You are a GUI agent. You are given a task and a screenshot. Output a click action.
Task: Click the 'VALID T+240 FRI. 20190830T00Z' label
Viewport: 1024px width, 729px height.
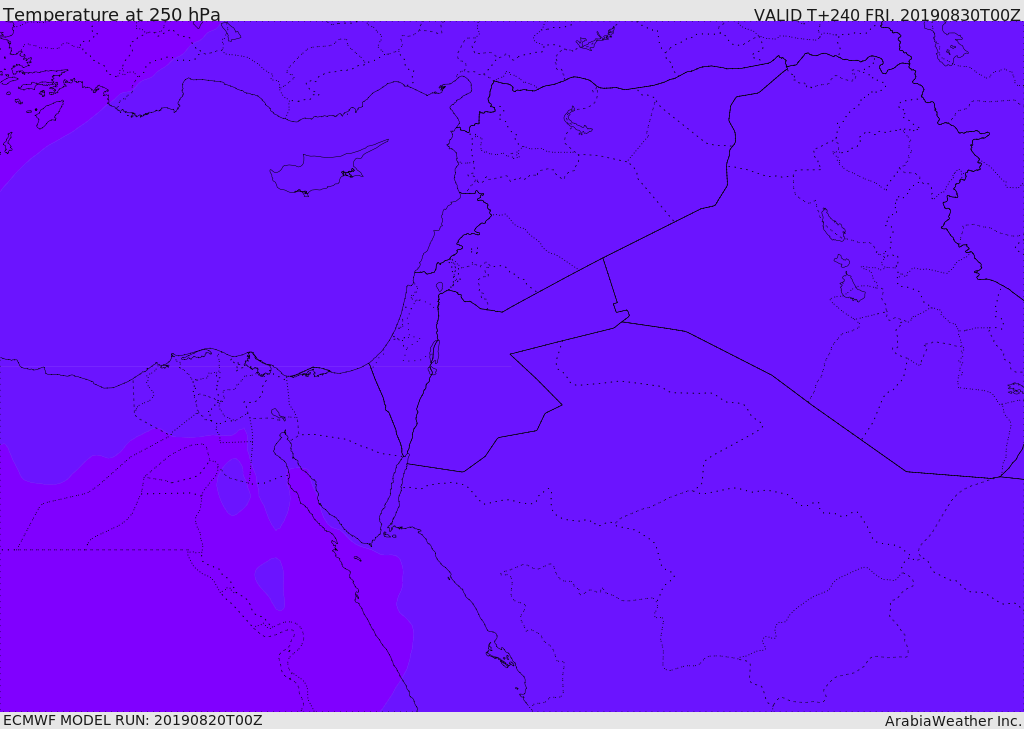pyautogui.click(x=887, y=14)
